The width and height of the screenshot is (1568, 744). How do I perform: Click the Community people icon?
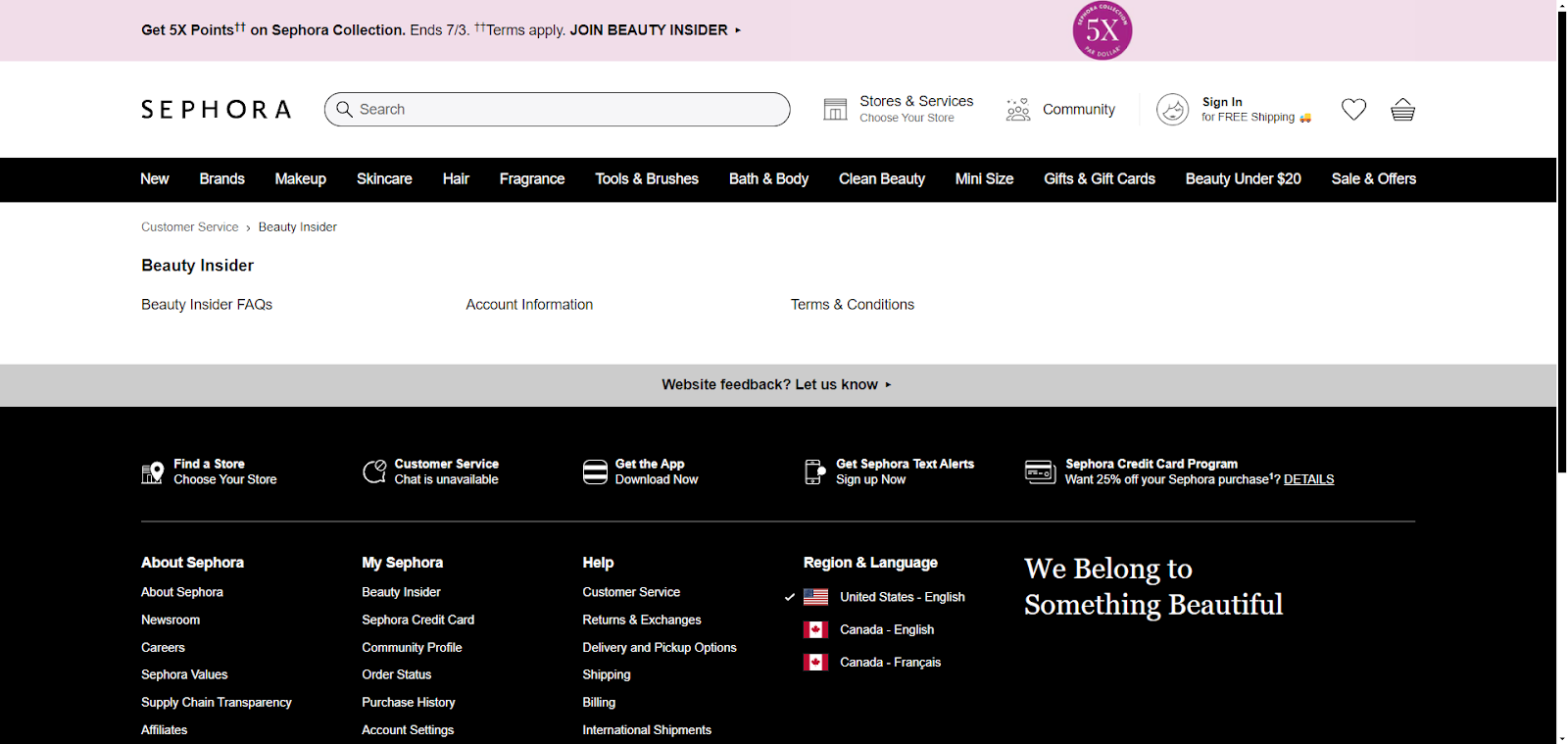click(x=1018, y=109)
